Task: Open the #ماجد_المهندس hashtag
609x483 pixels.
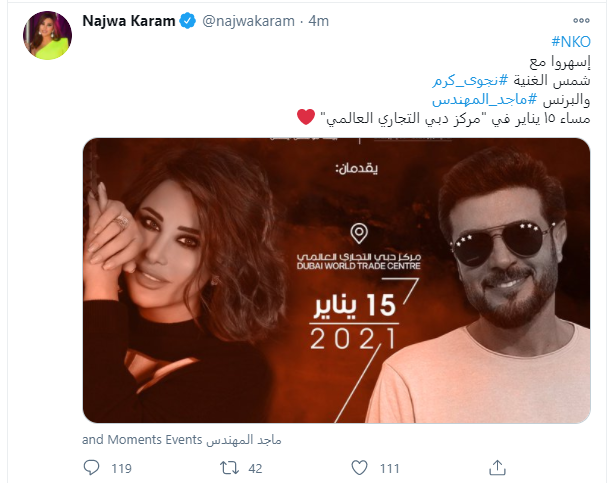Action: click(484, 100)
